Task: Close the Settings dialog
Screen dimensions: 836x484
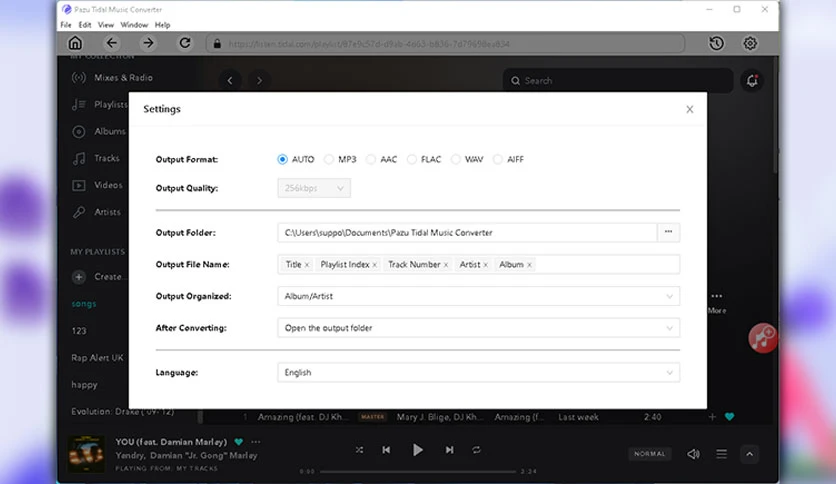Action: tap(689, 109)
